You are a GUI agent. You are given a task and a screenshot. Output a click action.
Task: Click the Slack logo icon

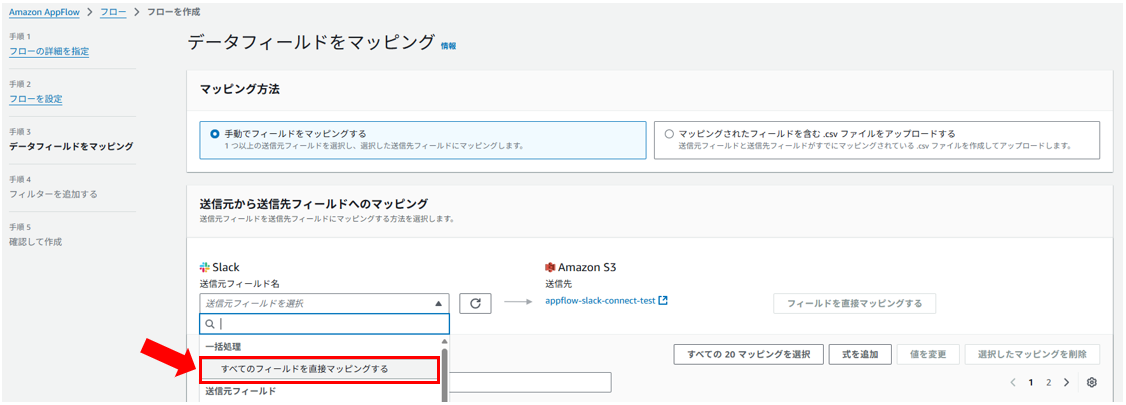[x=205, y=267]
